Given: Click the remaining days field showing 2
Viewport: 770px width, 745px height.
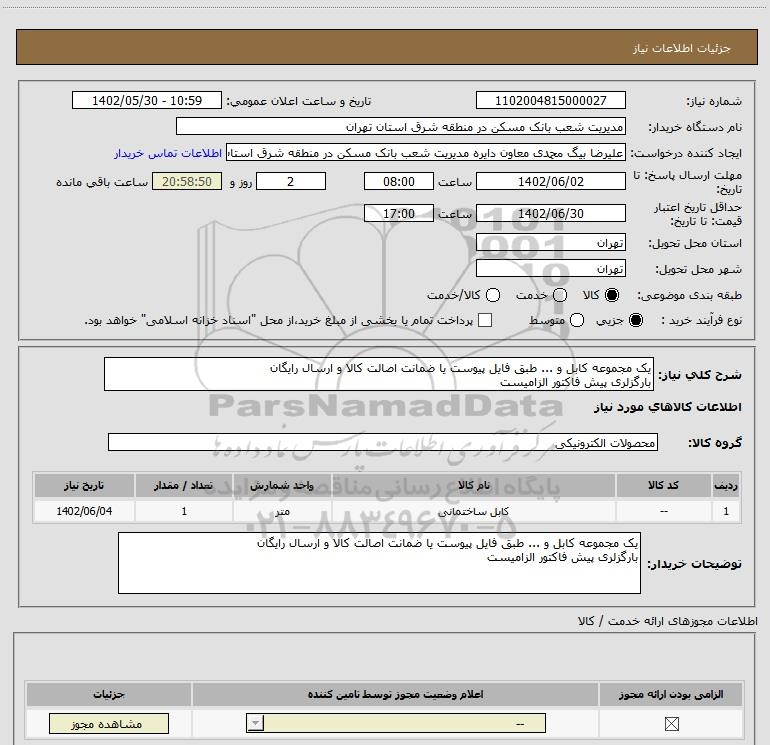Looking at the screenshot, I should pyautogui.click(x=291, y=181).
